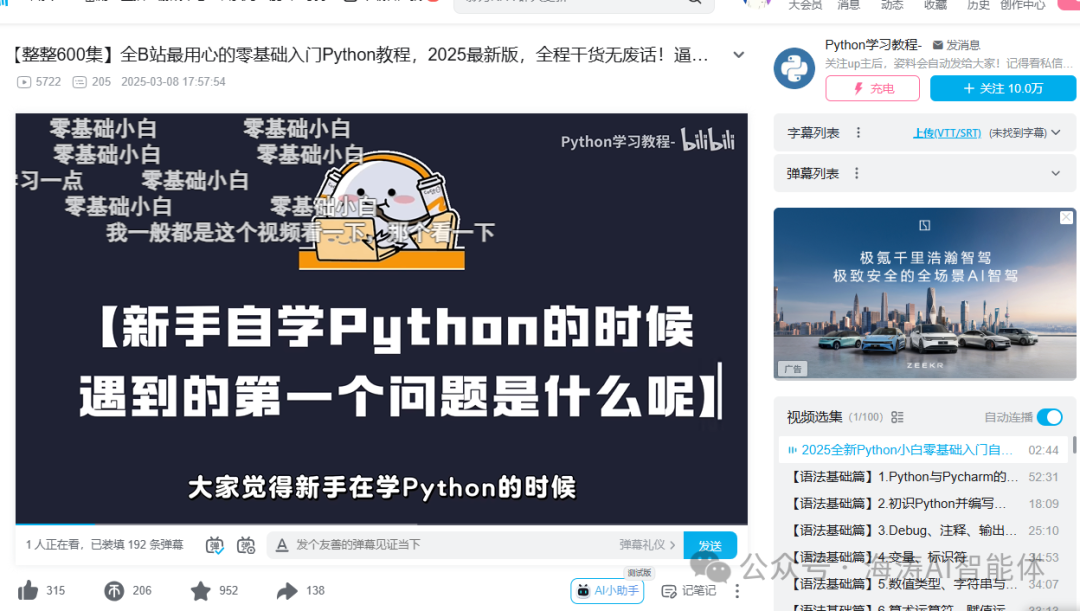Click 发送 to send danmaku

coord(710,545)
